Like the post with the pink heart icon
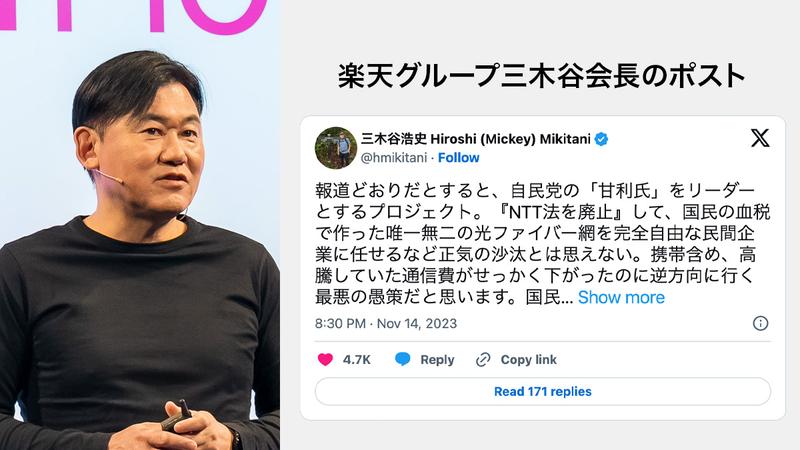800x450 pixels. 325,360
